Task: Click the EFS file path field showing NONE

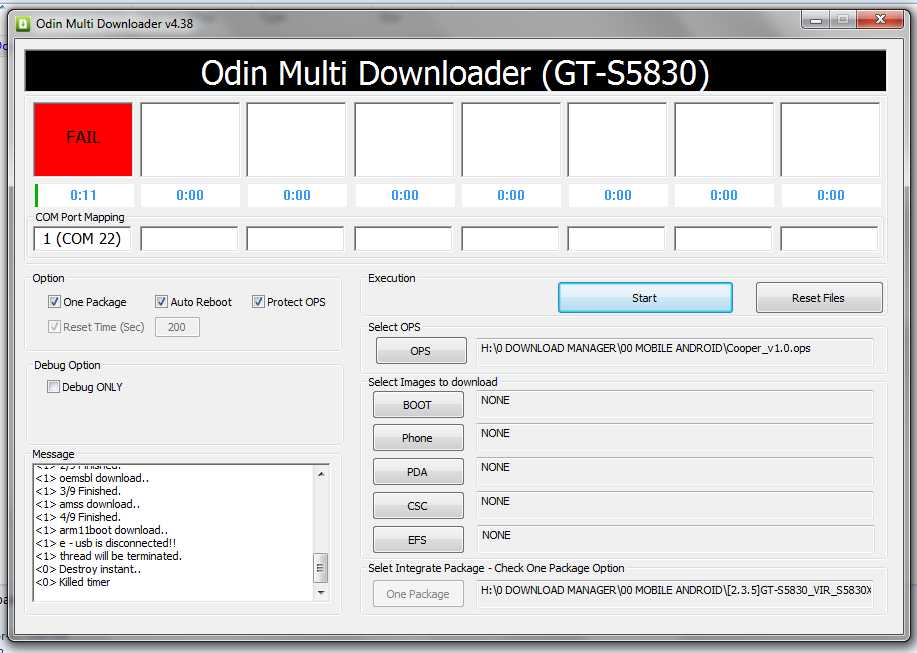Action: click(x=675, y=539)
